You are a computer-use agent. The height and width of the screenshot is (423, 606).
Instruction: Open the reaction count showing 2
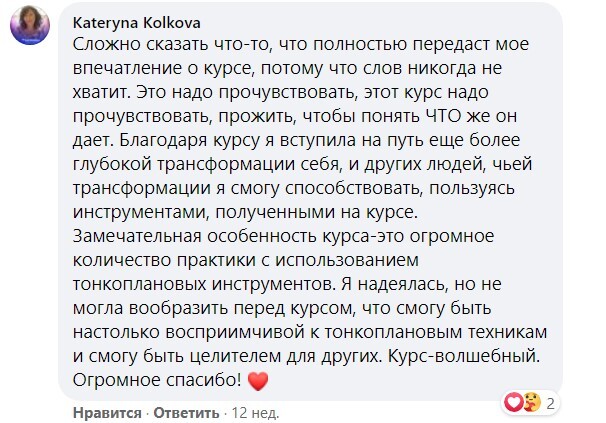click(x=550, y=404)
